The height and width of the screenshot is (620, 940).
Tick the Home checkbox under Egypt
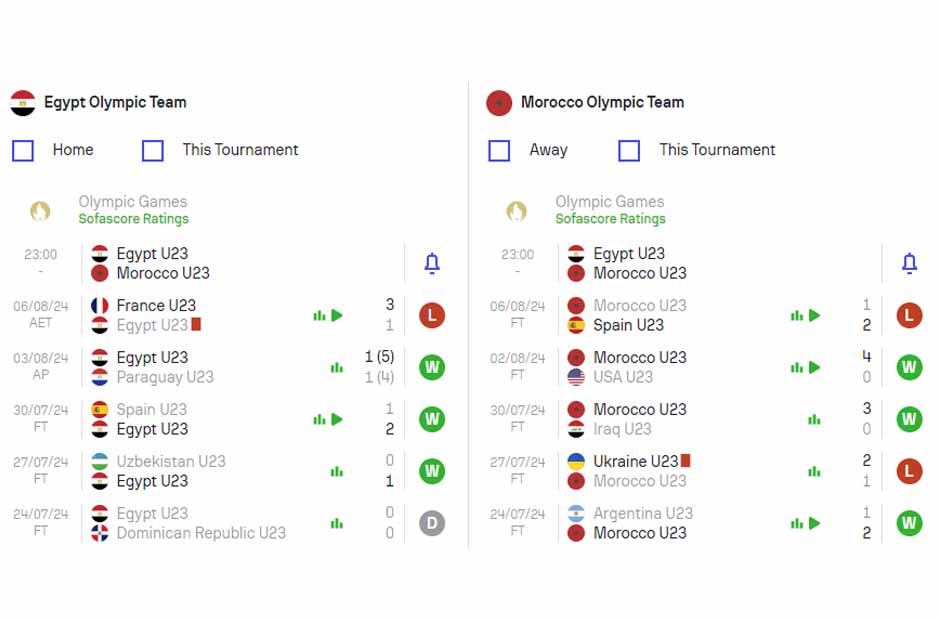(x=23, y=151)
